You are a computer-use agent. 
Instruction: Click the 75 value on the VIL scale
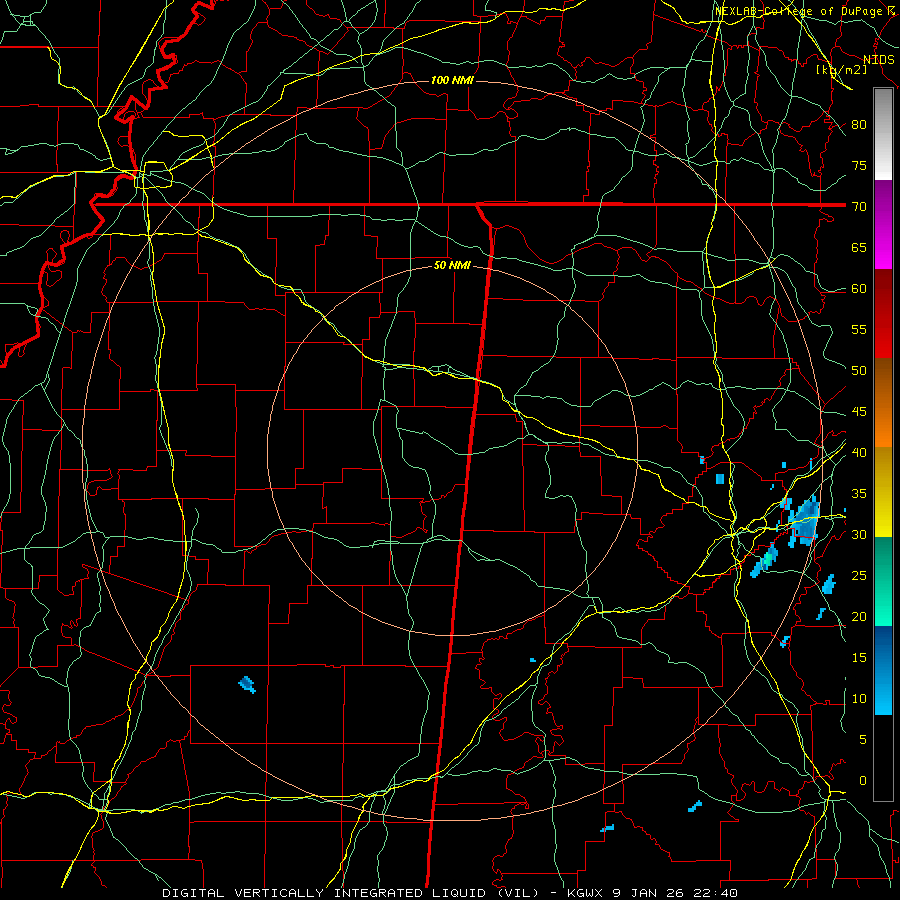tap(859, 165)
